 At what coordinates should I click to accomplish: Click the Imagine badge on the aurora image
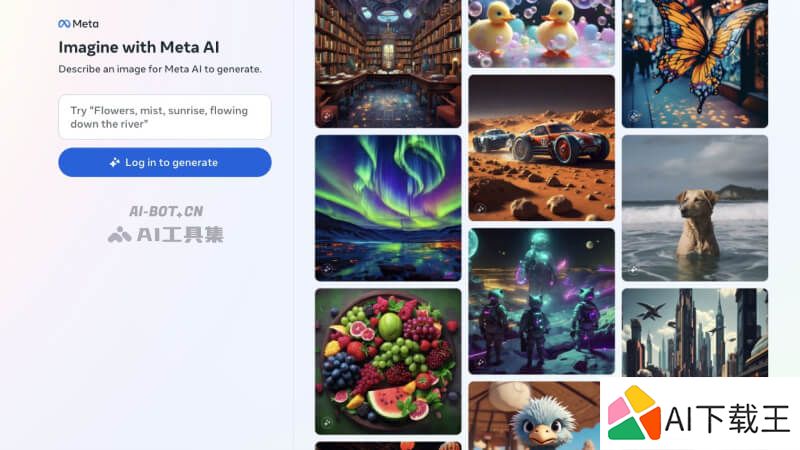pos(328,269)
